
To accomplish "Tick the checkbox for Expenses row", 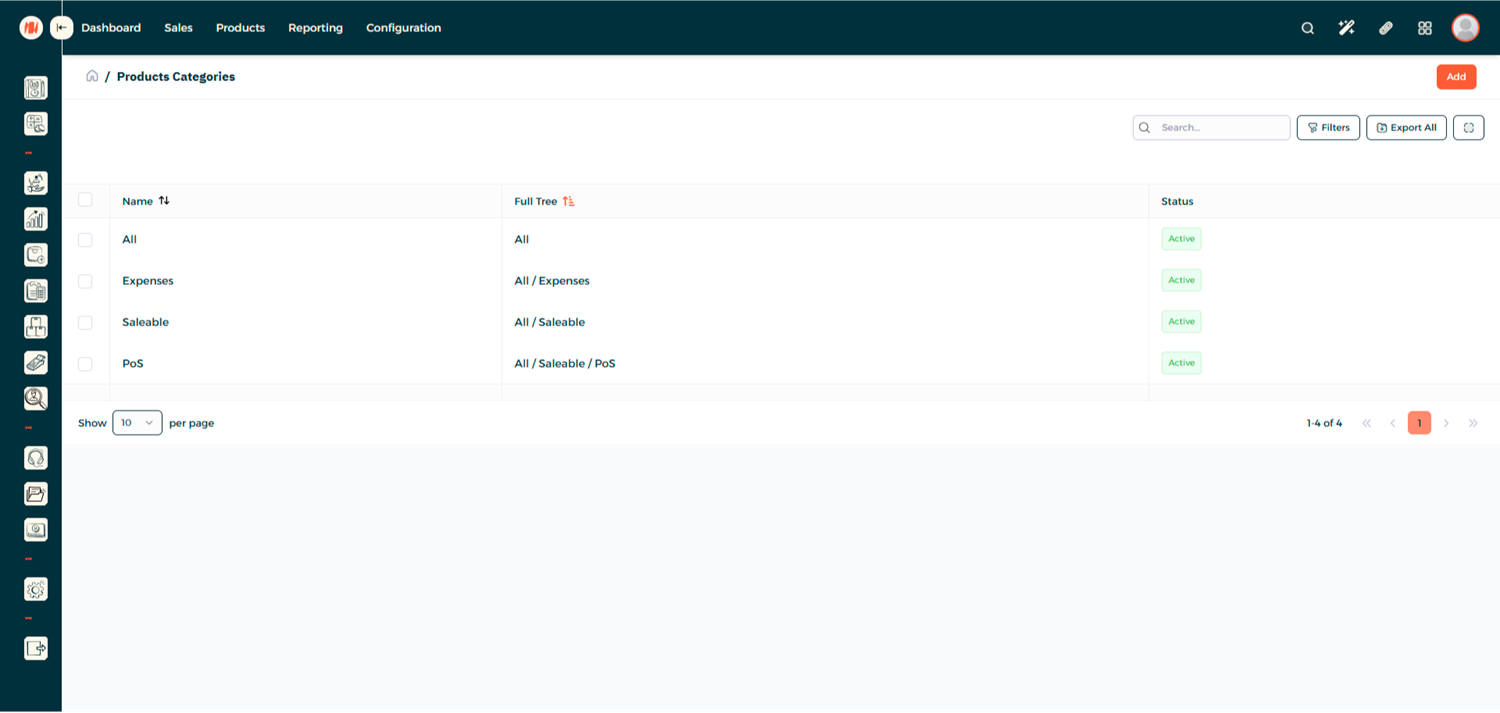I will point(85,281).
